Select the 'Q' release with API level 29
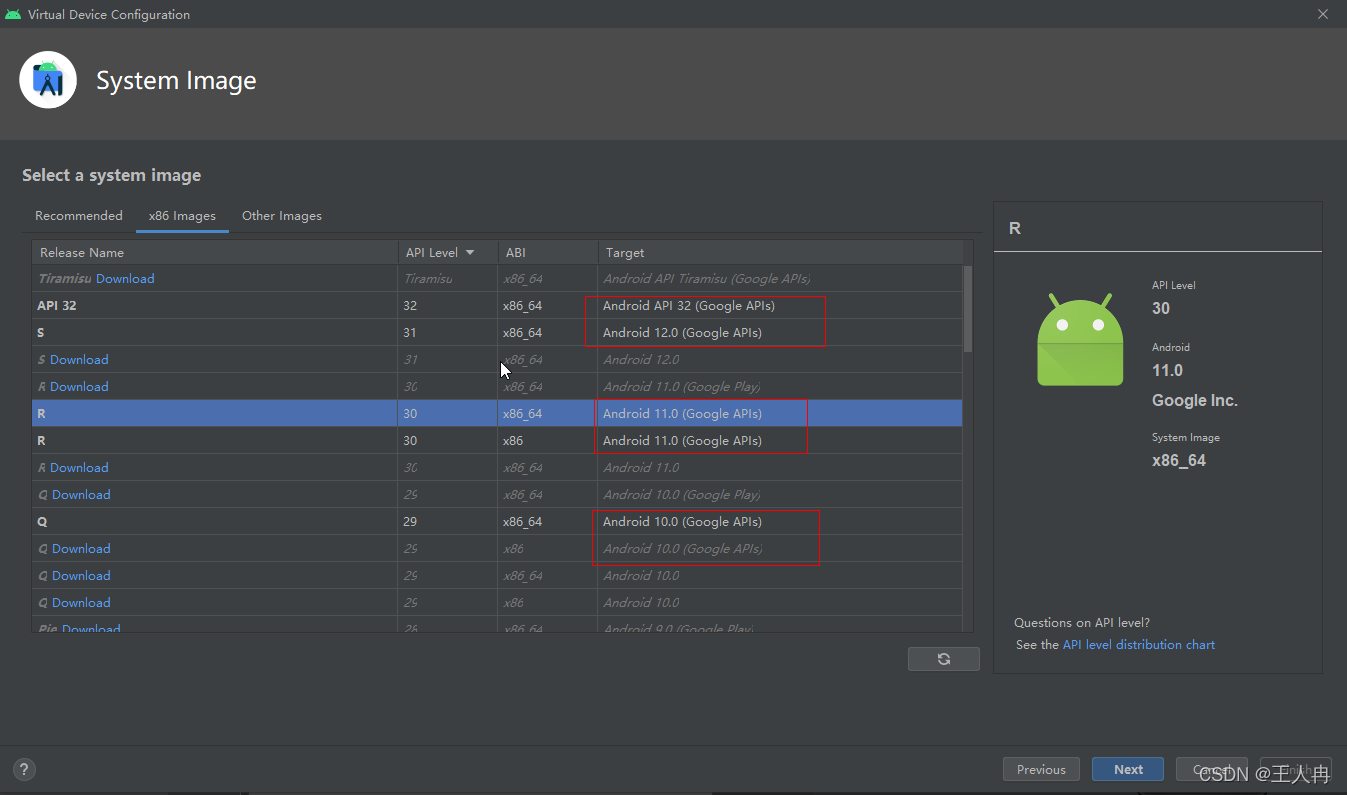Image resolution: width=1347 pixels, height=795 pixels. point(215,522)
